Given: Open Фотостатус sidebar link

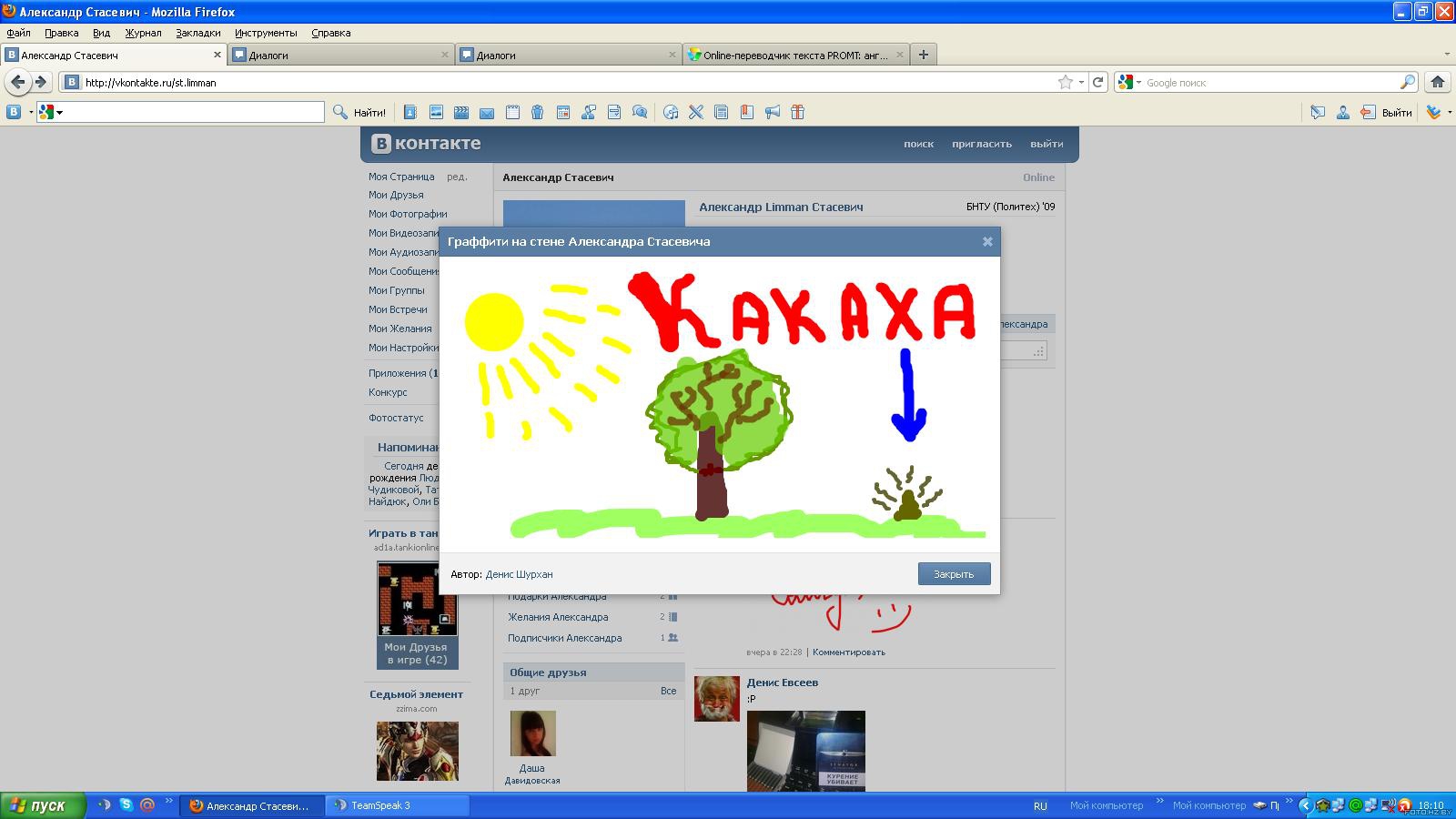Looking at the screenshot, I should click(396, 418).
